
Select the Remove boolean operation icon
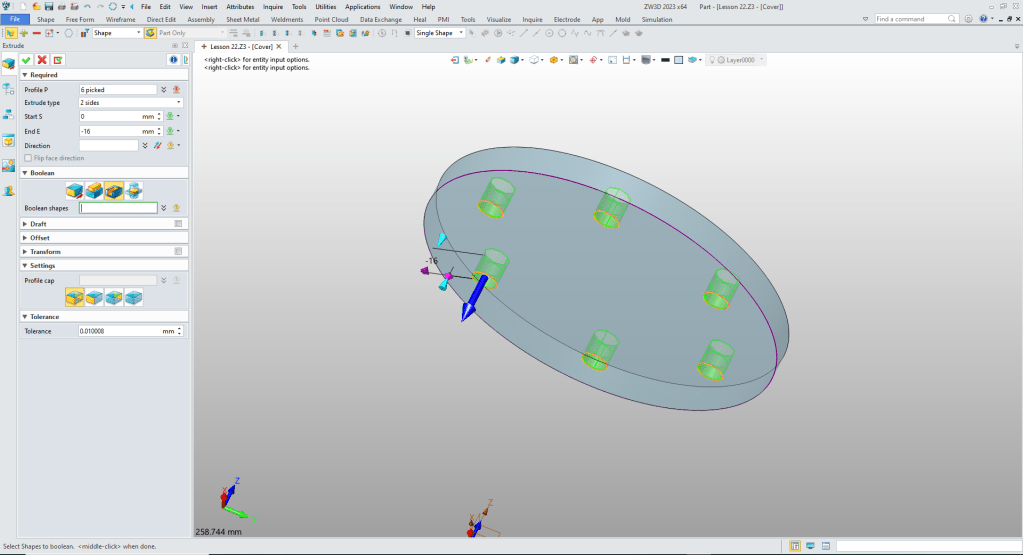[113, 190]
